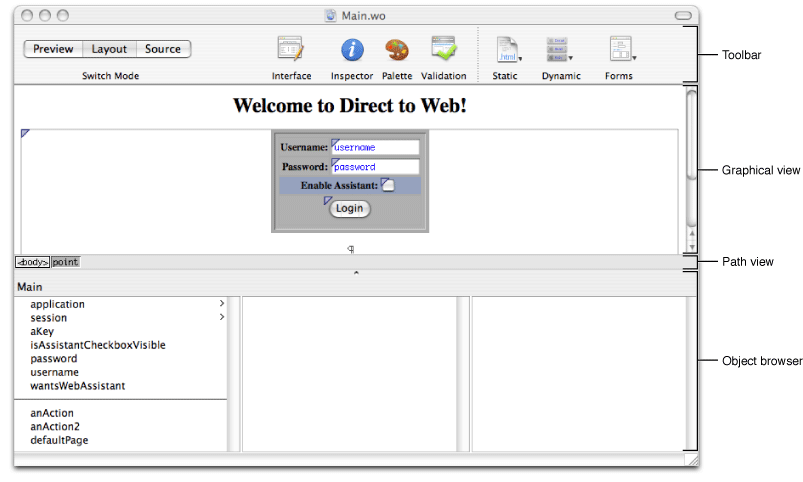Image resolution: width=803 pixels, height=482 pixels.
Task: Click the Username text field
Action: (375, 147)
